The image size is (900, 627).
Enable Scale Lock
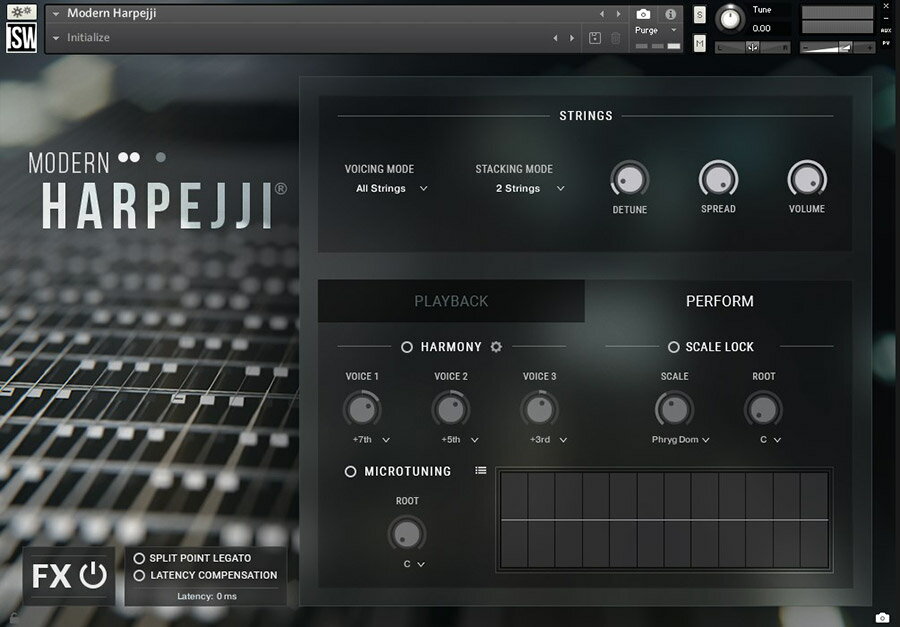[674, 347]
